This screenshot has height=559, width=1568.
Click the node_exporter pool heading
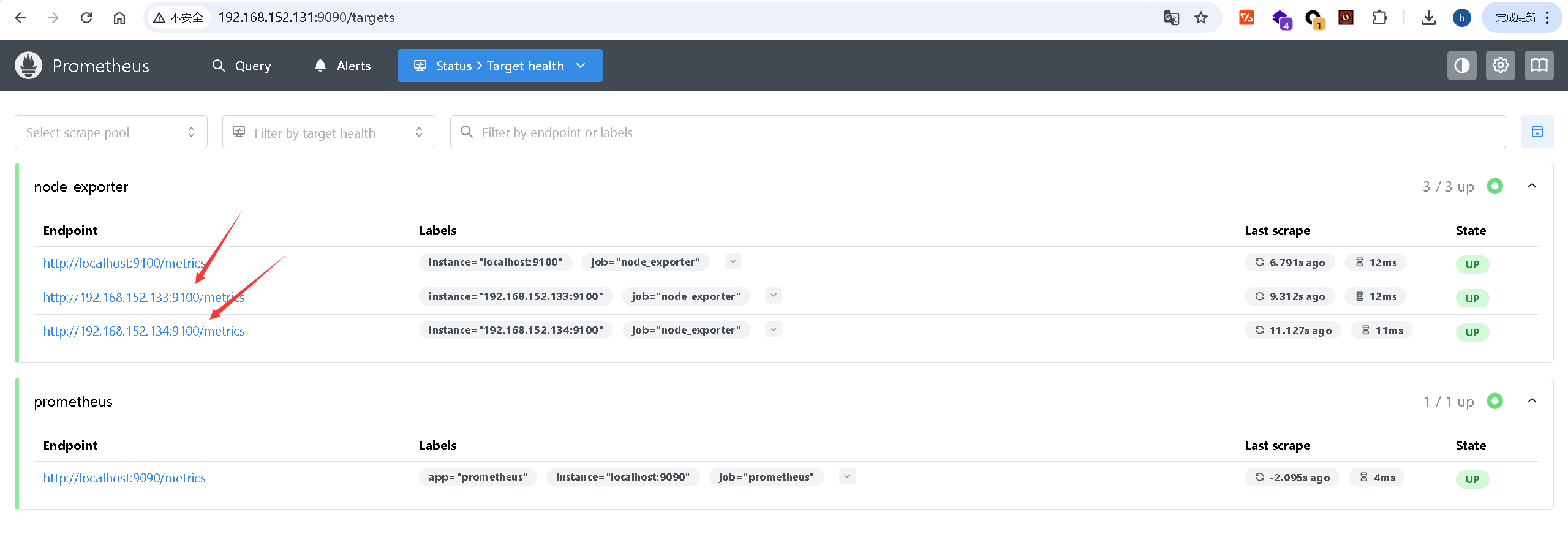[x=81, y=187]
